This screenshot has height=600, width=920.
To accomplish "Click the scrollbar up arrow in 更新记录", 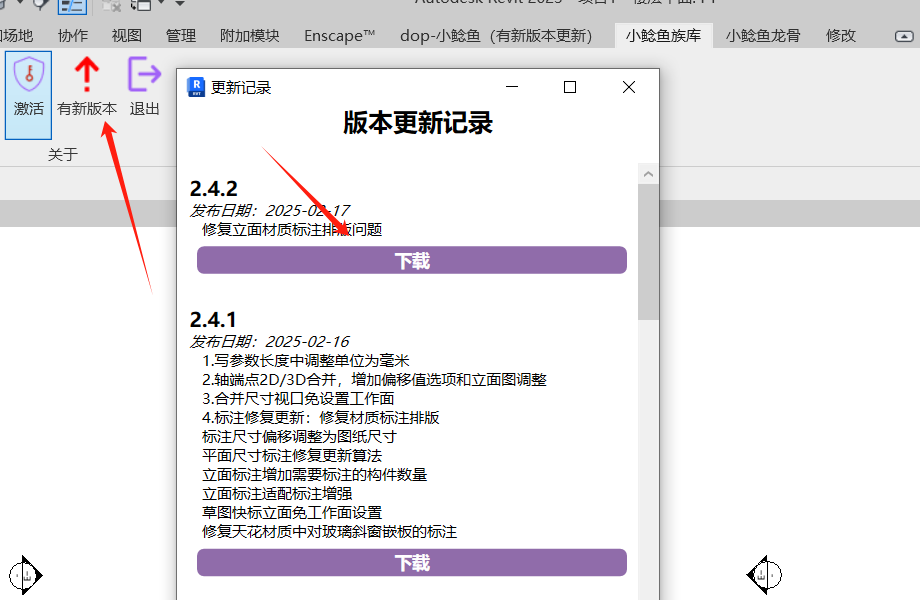I will (x=648, y=174).
